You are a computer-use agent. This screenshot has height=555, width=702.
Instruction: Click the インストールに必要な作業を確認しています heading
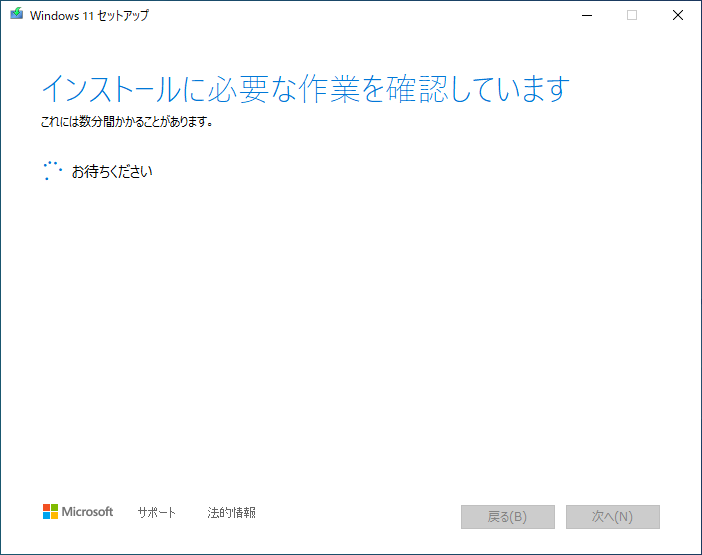305,89
